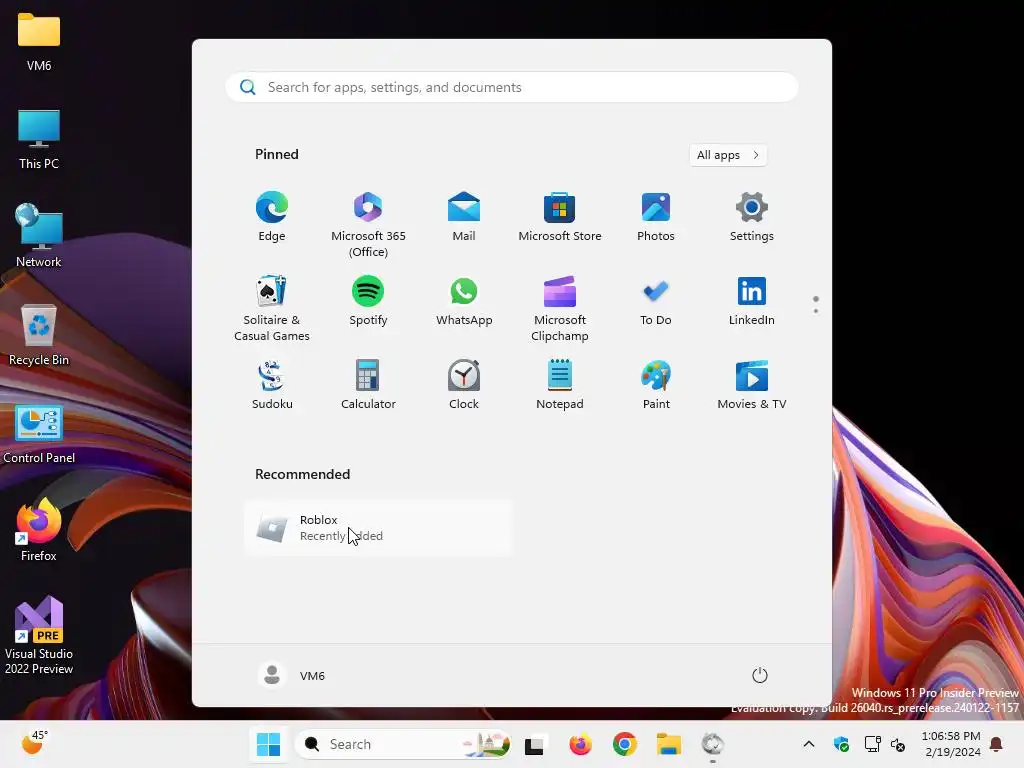
Task: Open the clock and date flyout
Action: coord(952,744)
